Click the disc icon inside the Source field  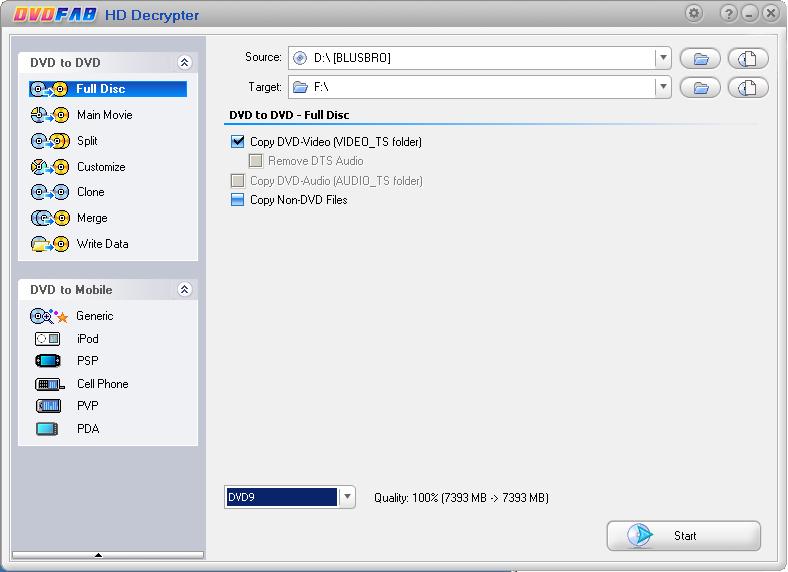click(x=300, y=58)
